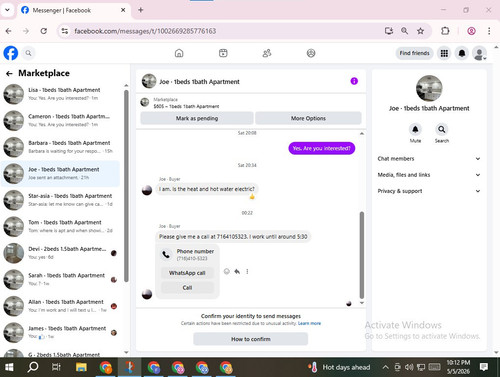Open the Hot days ahead weather widget
Viewport: 500px width, 377px height.
point(339,367)
